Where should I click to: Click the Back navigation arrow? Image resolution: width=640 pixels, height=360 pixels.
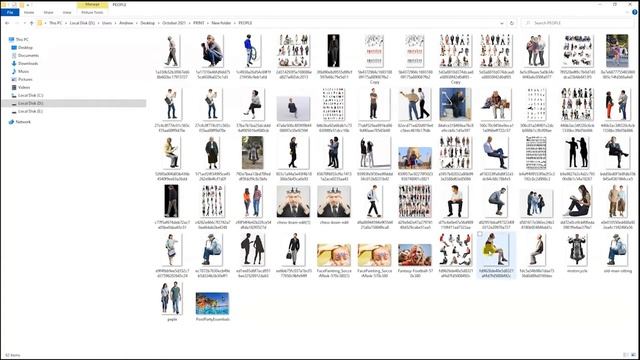[x=7, y=23]
